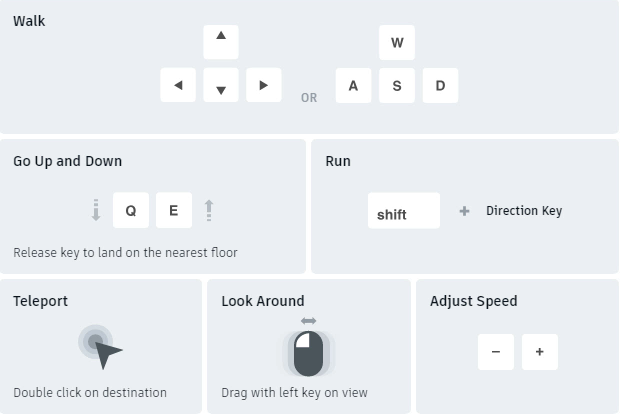The image size is (620, 416).
Task: Click the W walk key
Action: tap(397, 43)
